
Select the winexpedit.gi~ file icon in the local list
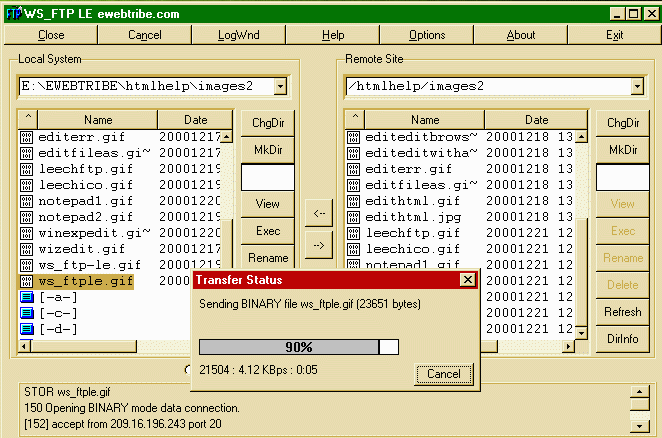[27, 233]
